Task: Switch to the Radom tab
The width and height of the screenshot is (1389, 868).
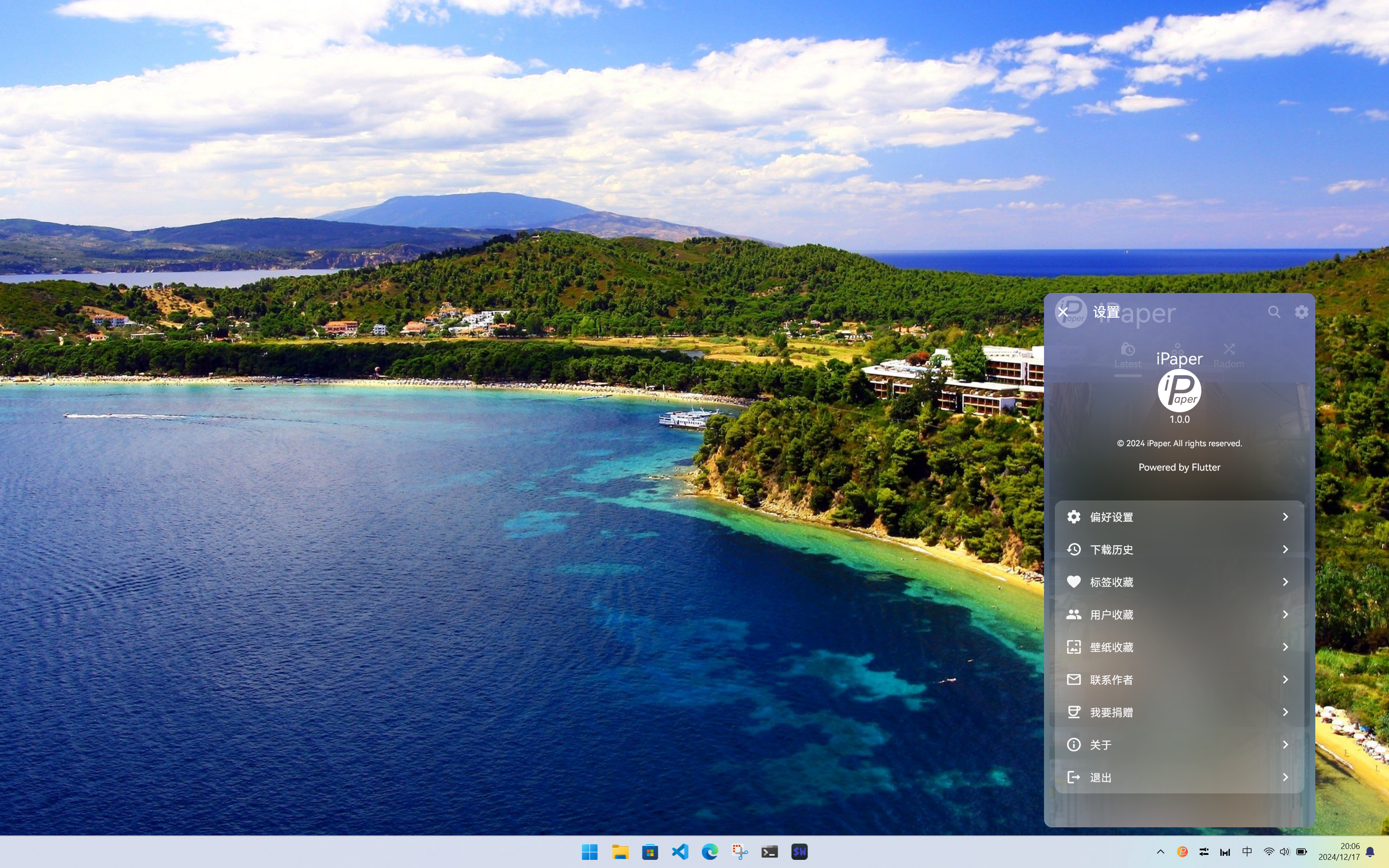Action: 1228,356
